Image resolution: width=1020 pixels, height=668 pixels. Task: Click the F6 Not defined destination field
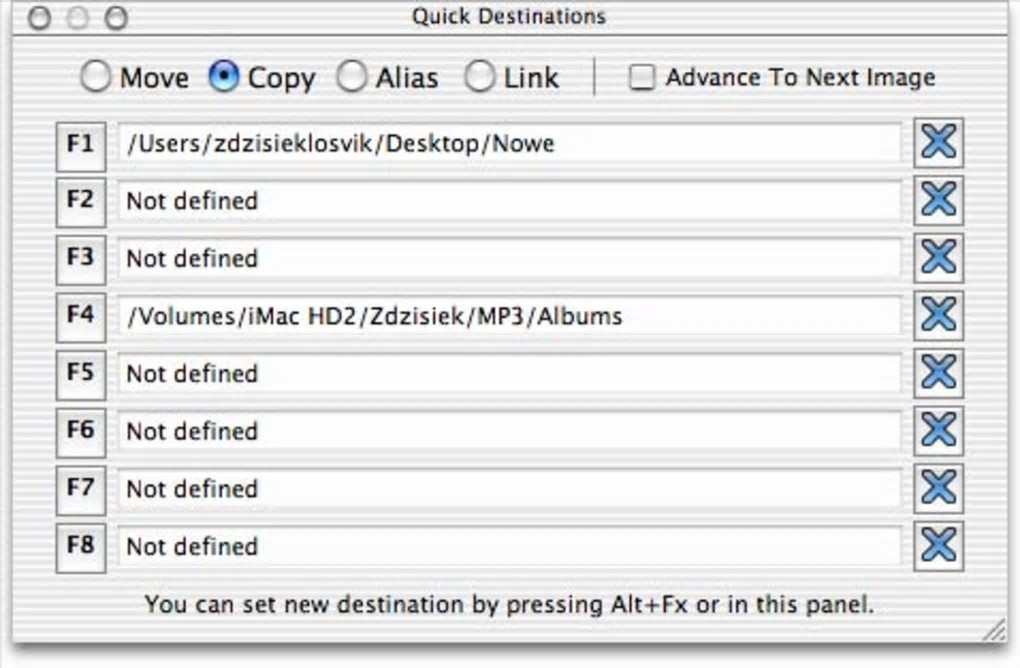coord(510,431)
